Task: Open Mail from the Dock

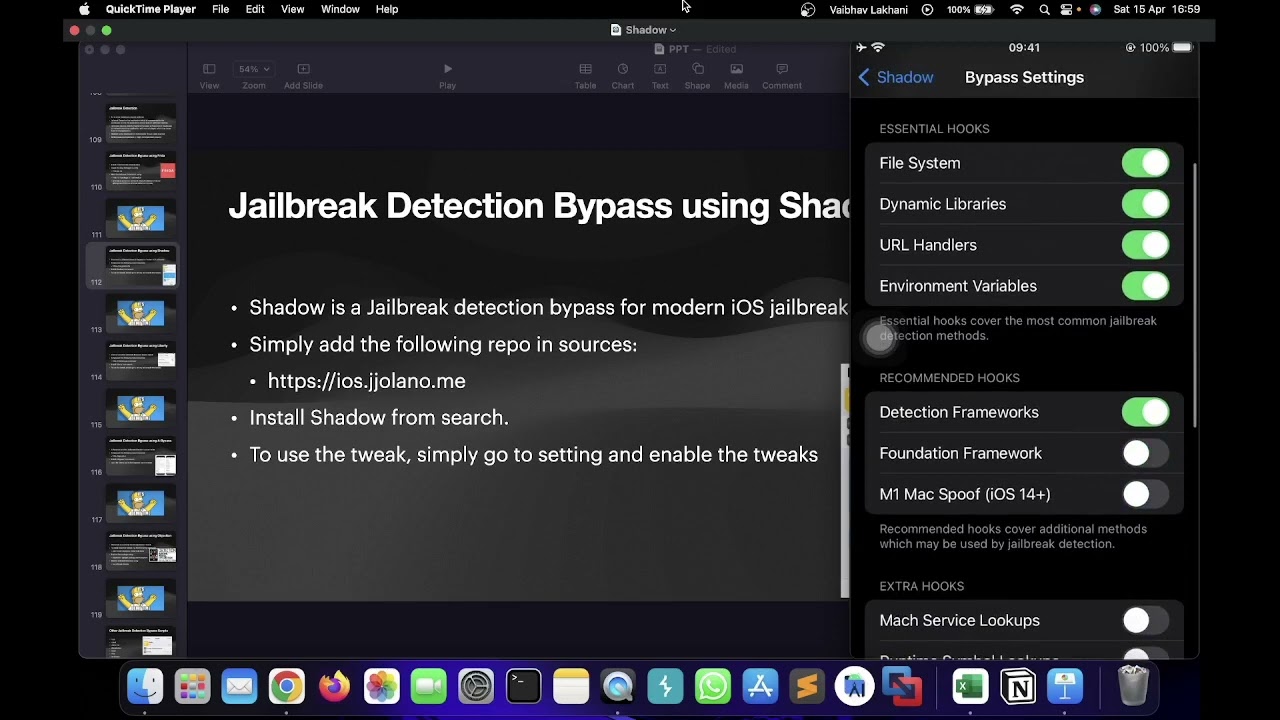Action: [x=239, y=687]
